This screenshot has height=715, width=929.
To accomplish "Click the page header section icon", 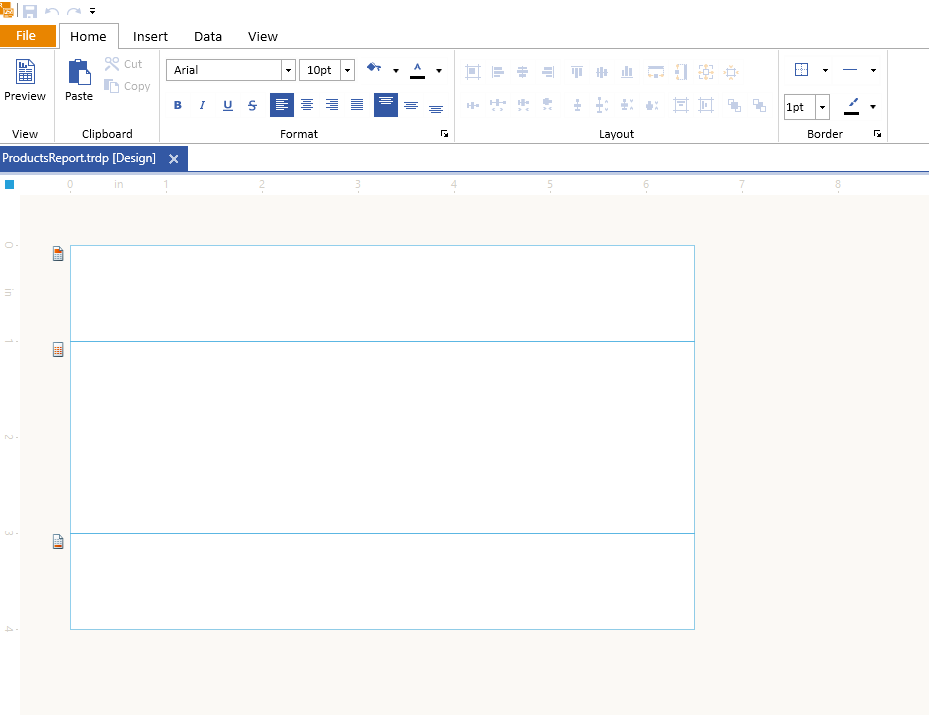I will [x=58, y=254].
